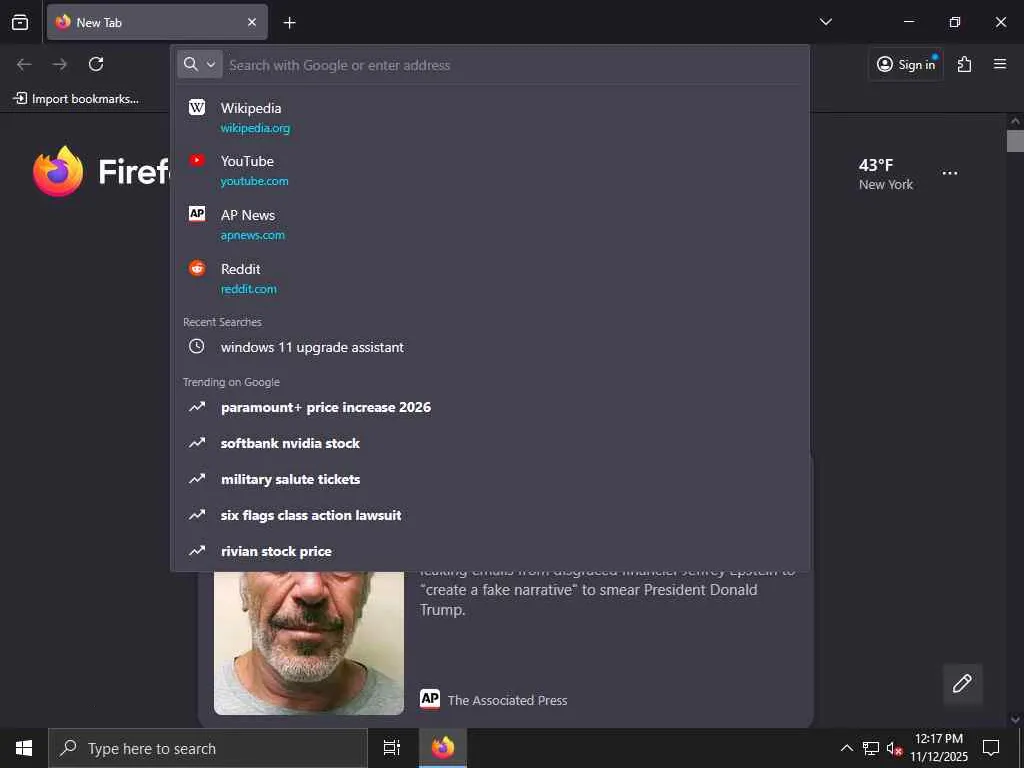This screenshot has height=768, width=1024.
Task: Select trending military salute tickets
Action: coord(490,479)
